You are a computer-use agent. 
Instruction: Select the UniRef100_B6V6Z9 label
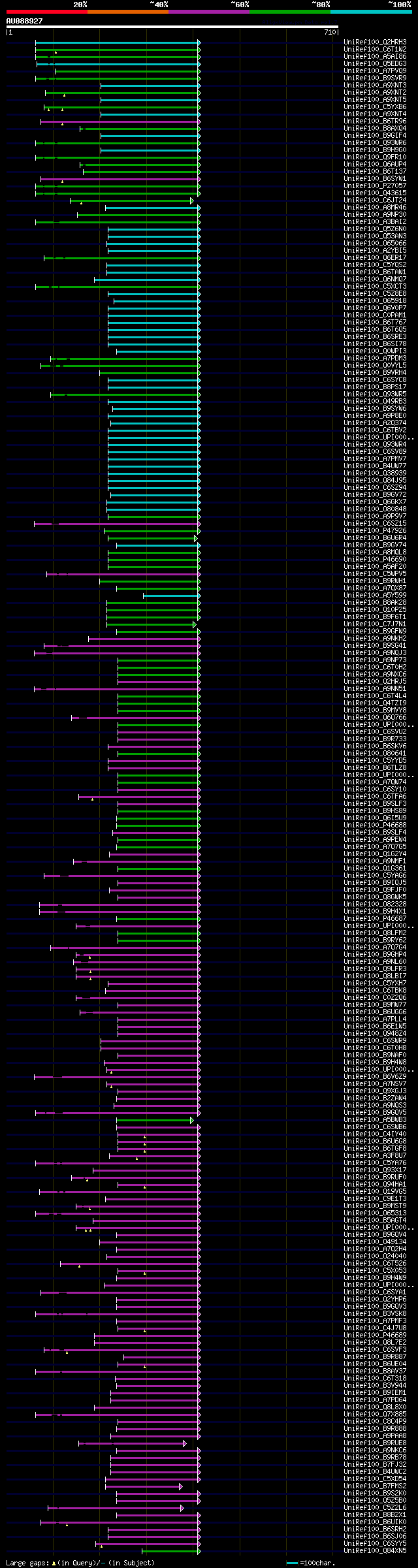click(375, 1077)
